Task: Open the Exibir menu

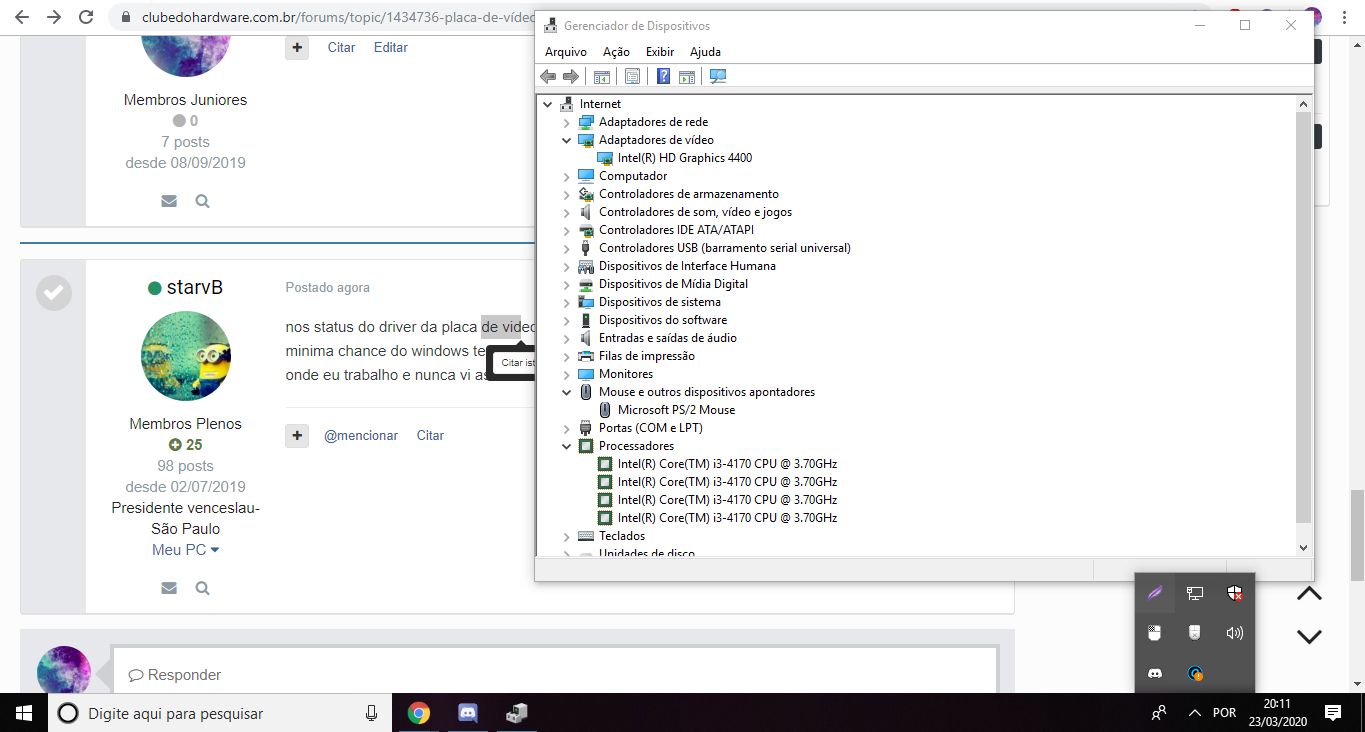Action: tap(660, 52)
